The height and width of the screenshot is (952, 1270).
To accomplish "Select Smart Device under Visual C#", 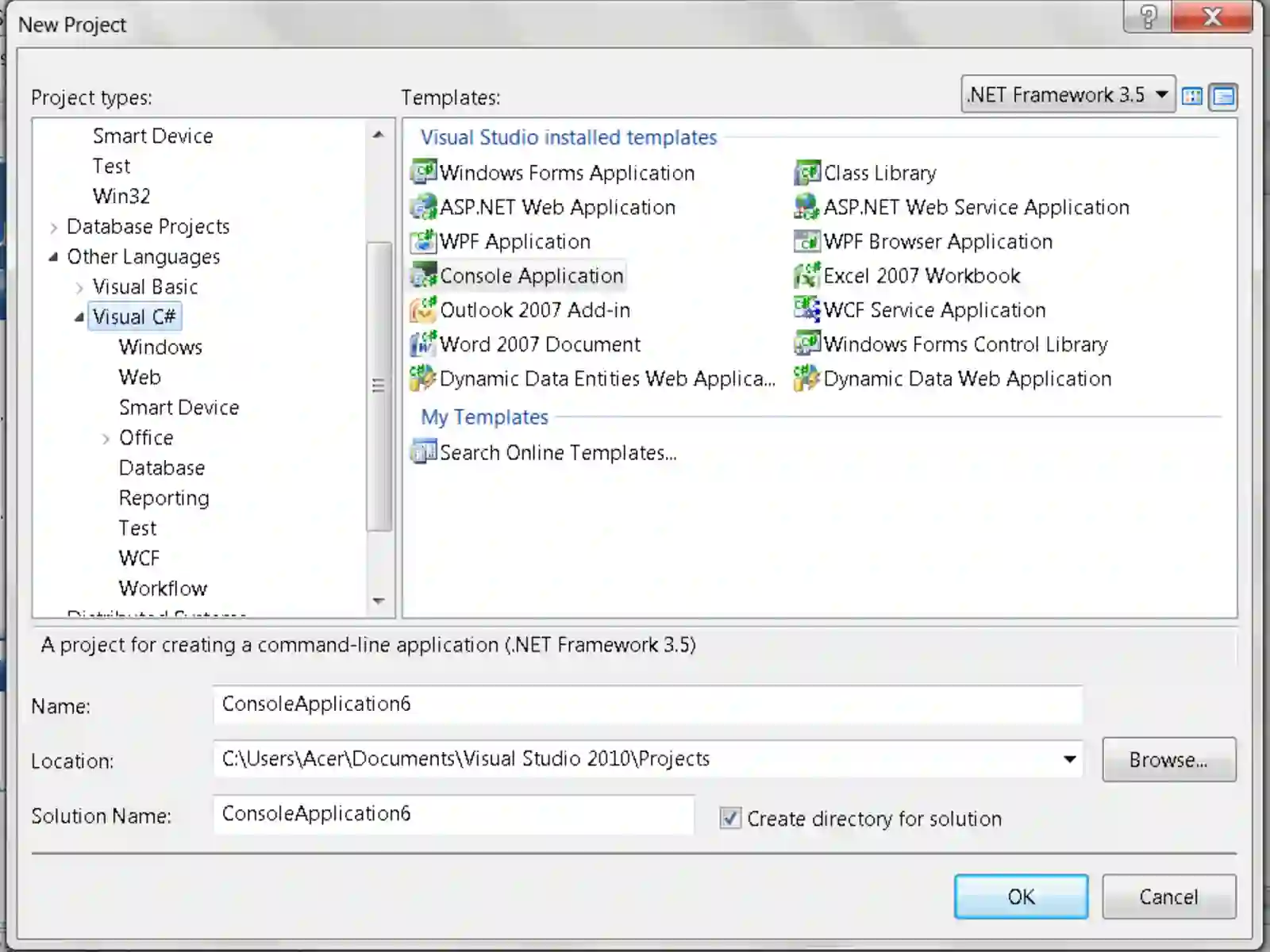I will click(x=179, y=407).
